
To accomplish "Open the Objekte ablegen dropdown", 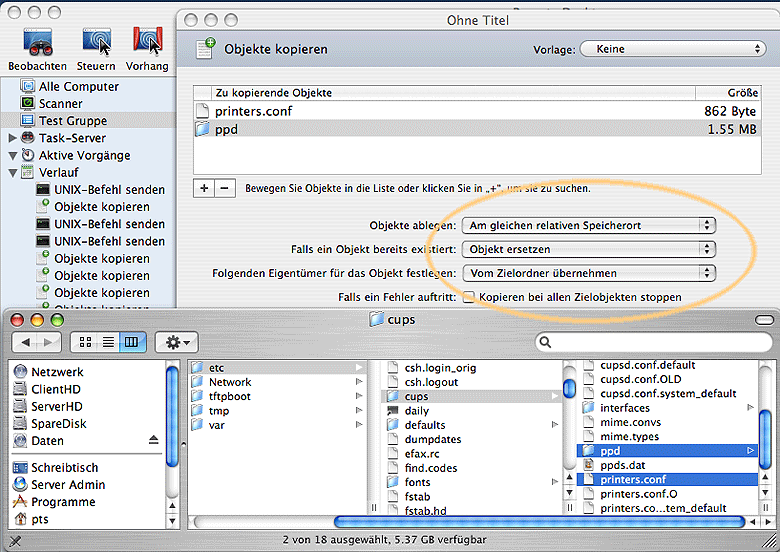I will [590, 225].
